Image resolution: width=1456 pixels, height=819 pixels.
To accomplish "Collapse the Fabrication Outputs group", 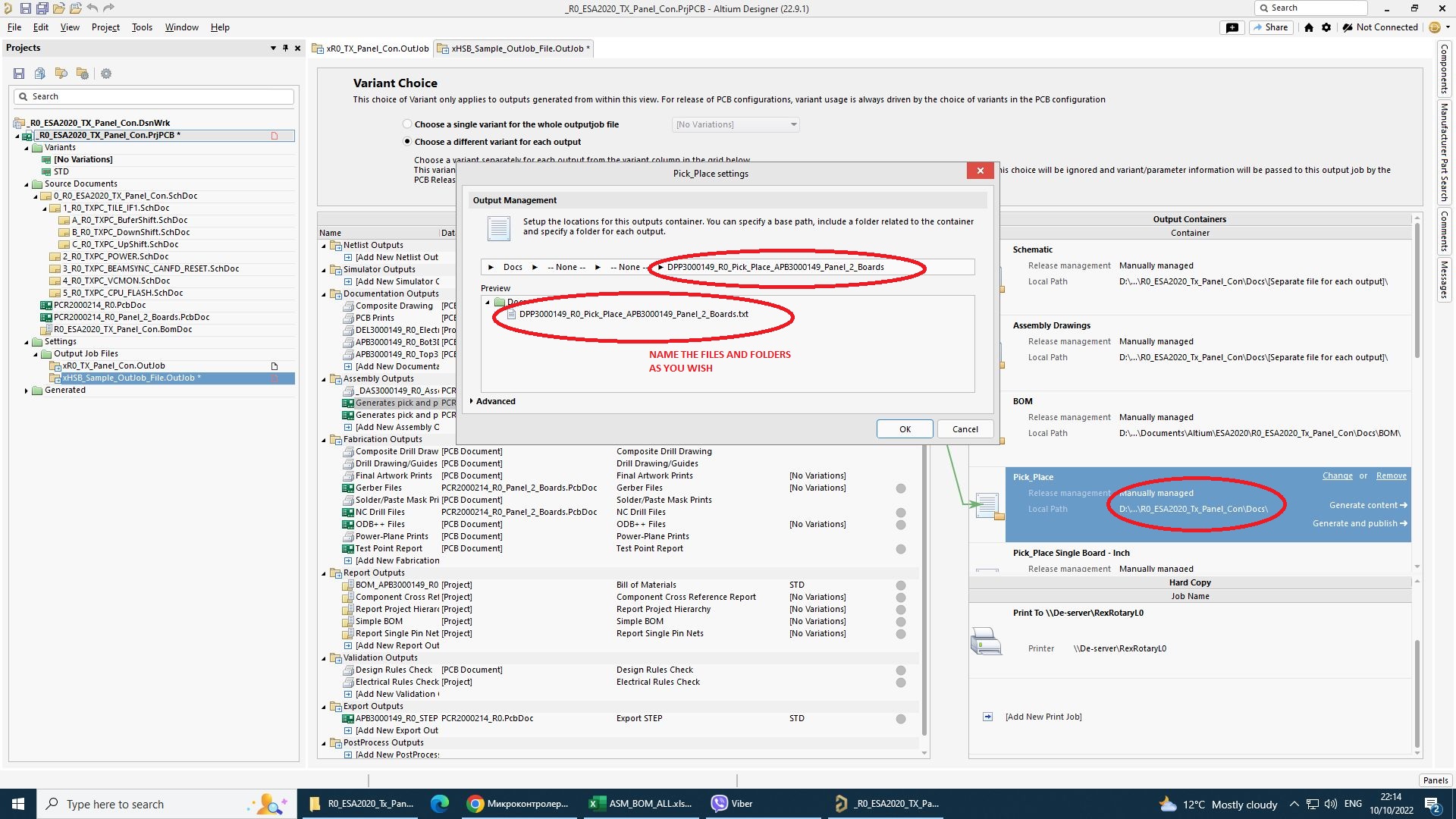I will (x=324, y=440).
